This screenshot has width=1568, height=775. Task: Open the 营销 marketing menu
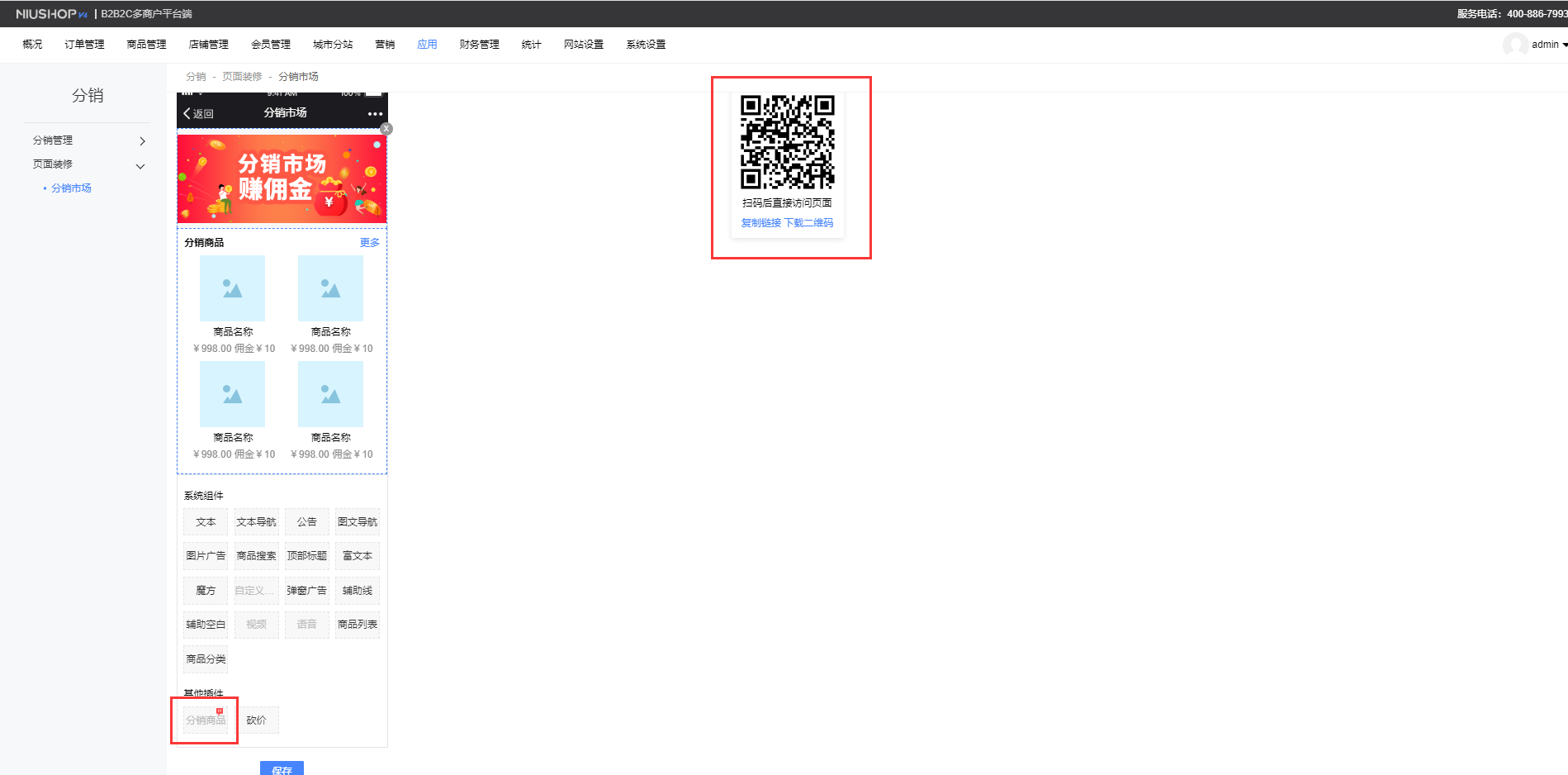click(x=385, y=45)
